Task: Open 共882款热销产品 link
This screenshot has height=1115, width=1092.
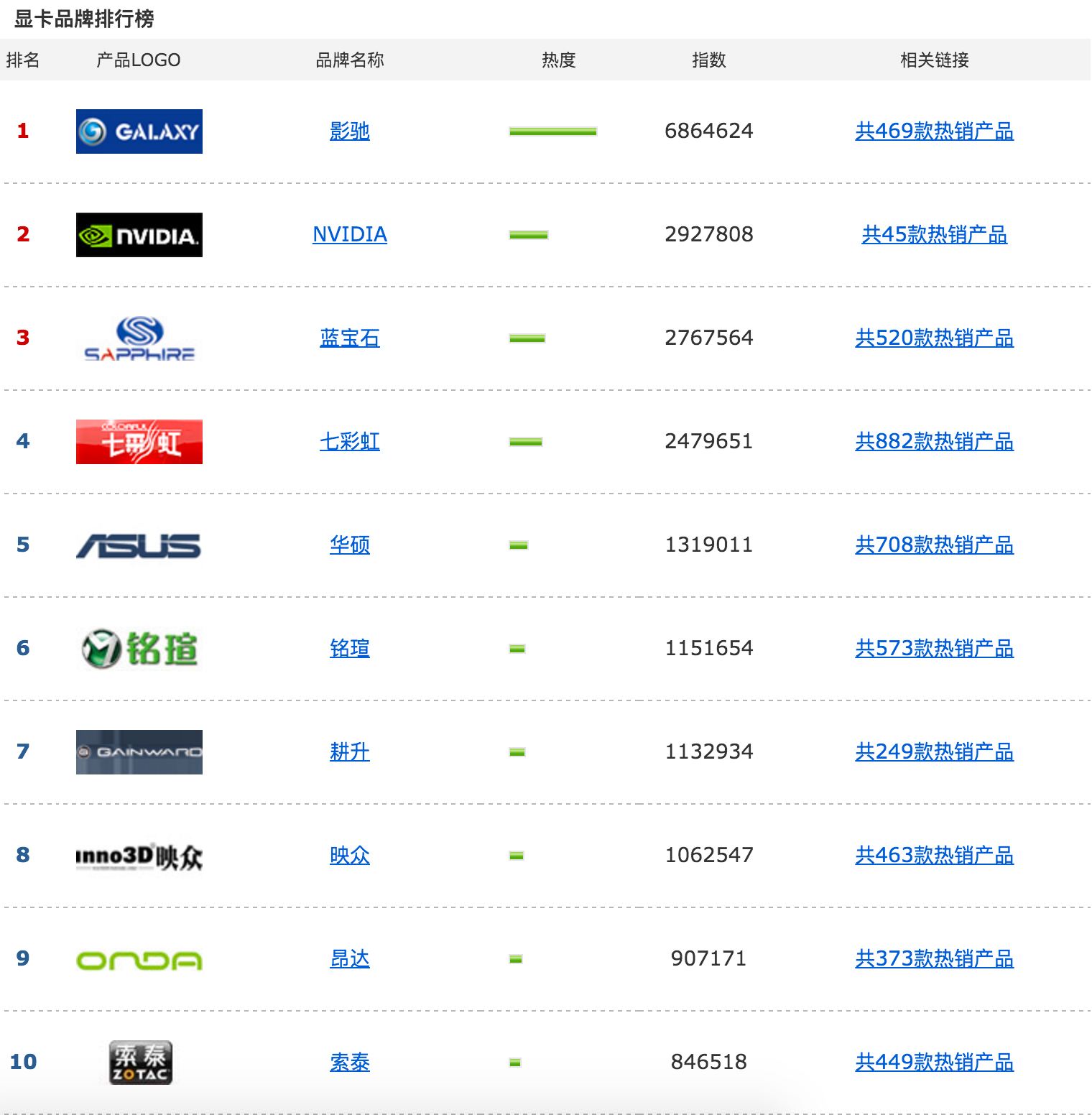Action: 935,442
